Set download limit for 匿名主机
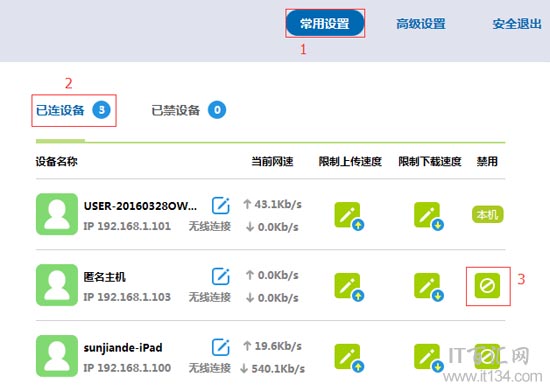Image resolution: width=550 pixels, height=391 pixels. click(x=428, y=286)
